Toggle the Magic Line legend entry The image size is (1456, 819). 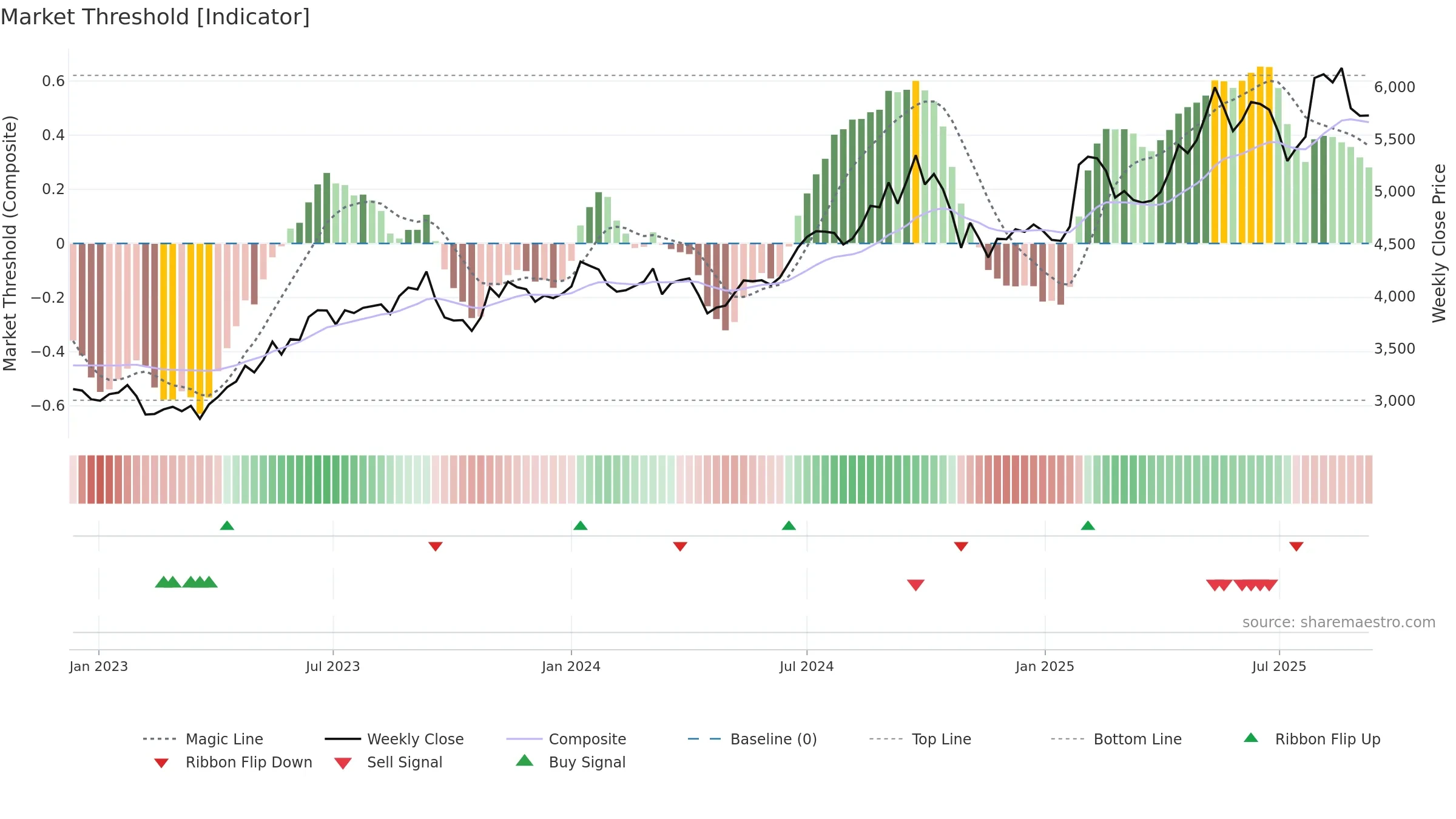point(203,739)
